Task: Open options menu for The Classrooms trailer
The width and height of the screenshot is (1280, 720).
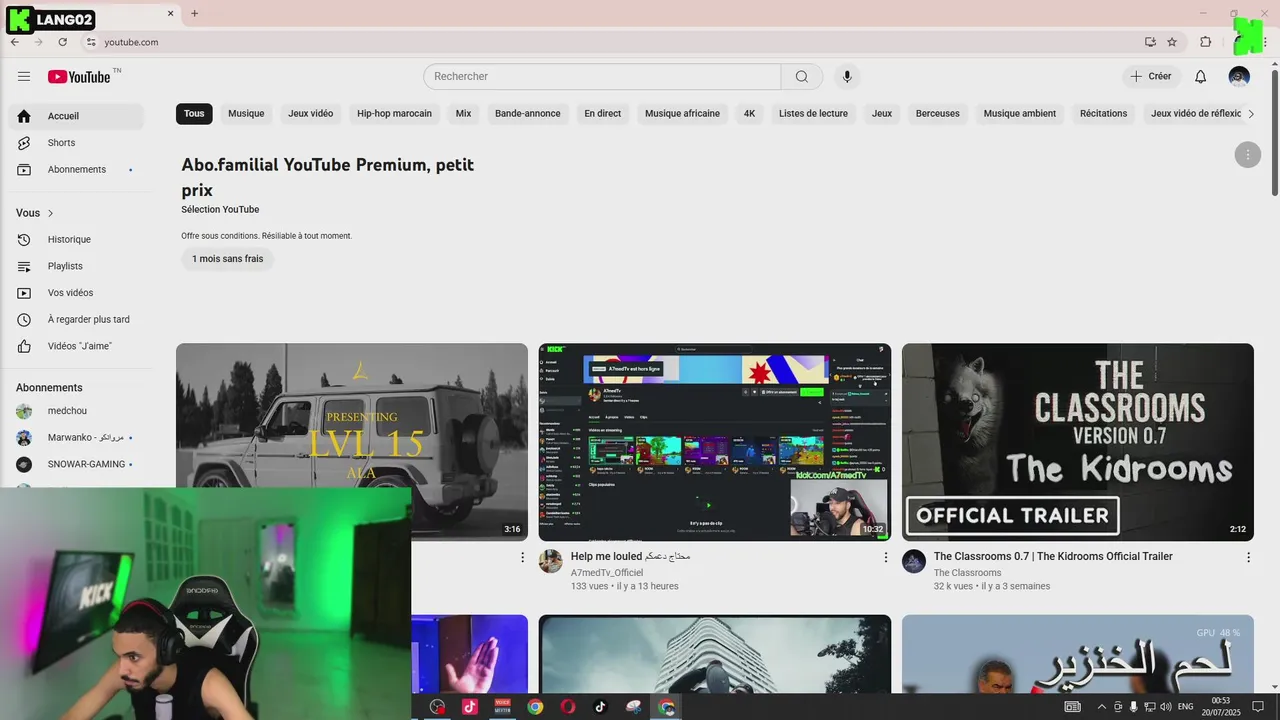Action: (x=1248, y=557)
